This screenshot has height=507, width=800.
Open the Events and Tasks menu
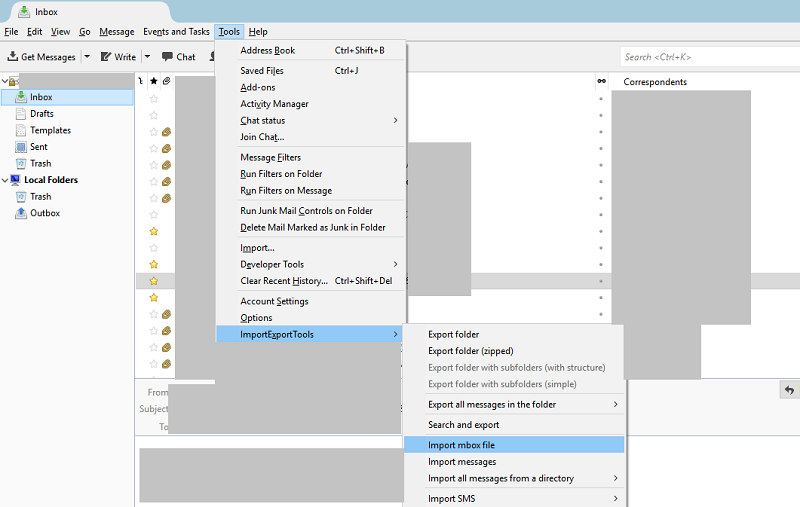coord(176,32)
